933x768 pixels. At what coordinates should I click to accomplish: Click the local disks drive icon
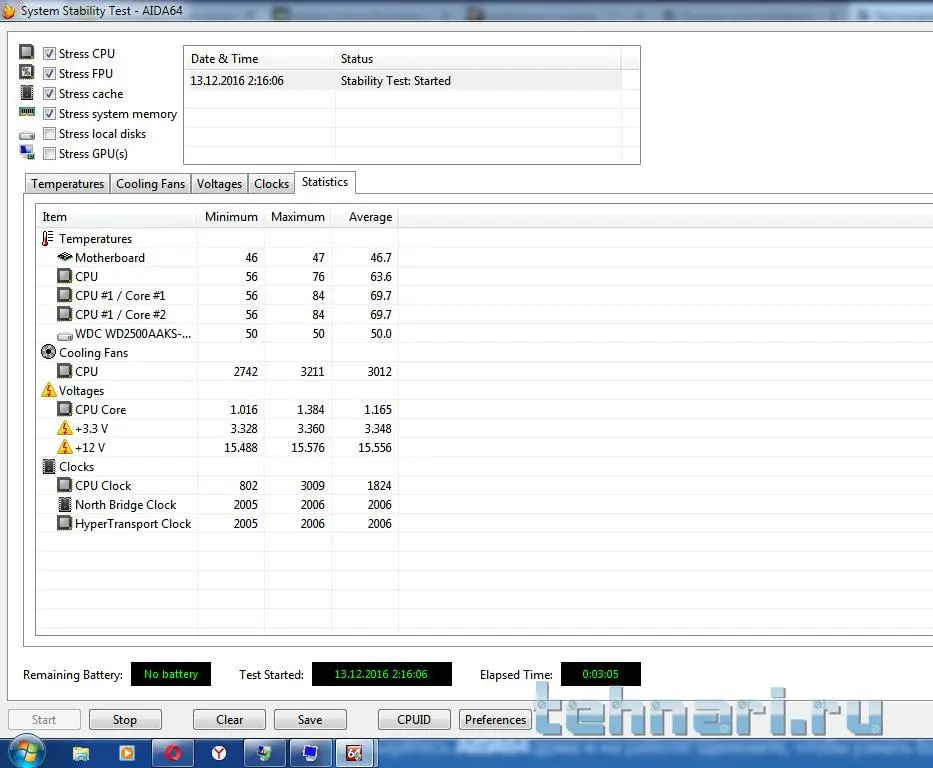click(x=27, y=135)
